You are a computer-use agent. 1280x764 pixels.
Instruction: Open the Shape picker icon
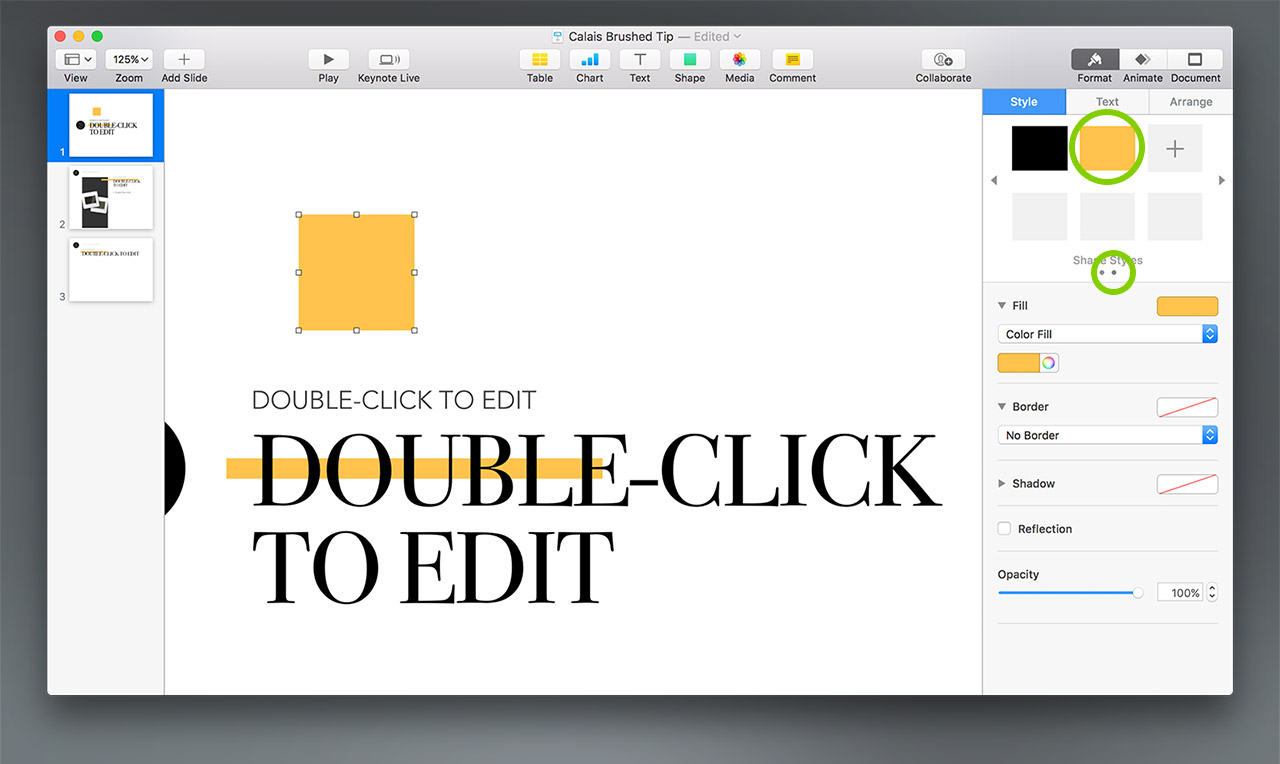coord(689,60)
